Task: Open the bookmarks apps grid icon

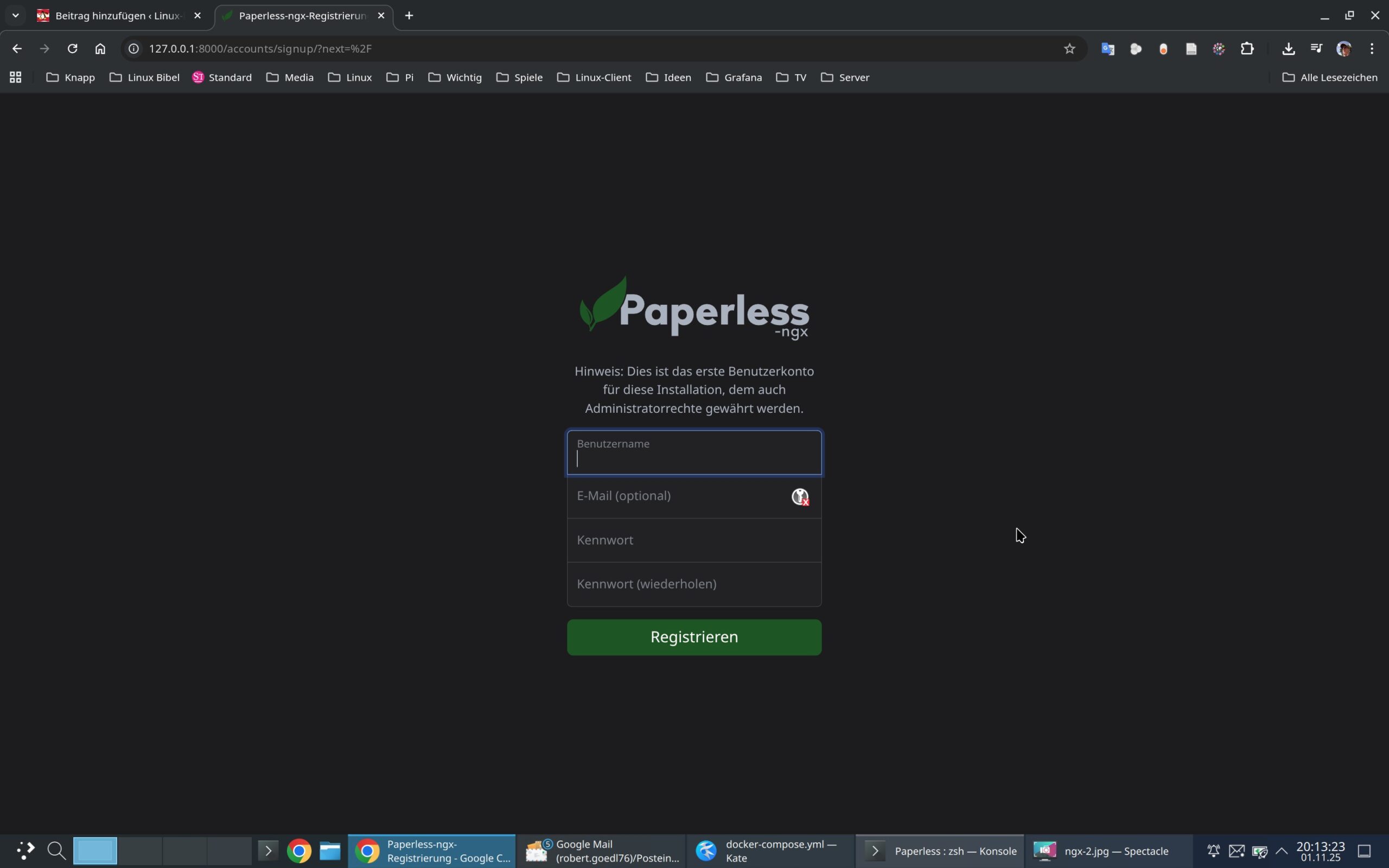Action: click(x=16, y=78)
